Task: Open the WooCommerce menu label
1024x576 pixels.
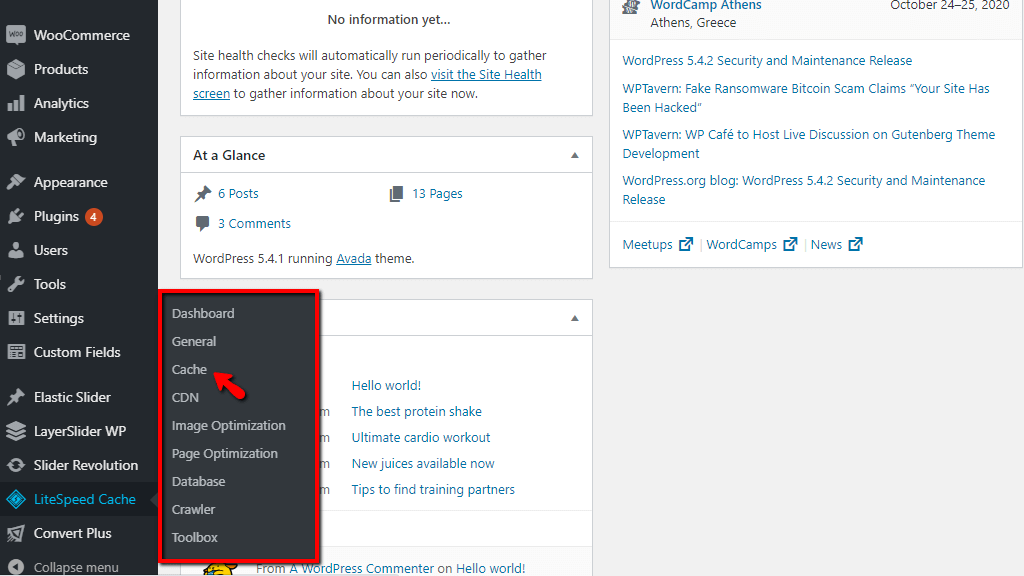Action: pos(82,35)
